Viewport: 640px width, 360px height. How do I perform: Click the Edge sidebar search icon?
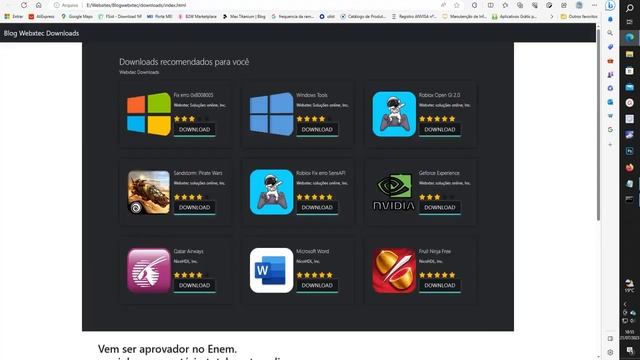coord(610,33)
